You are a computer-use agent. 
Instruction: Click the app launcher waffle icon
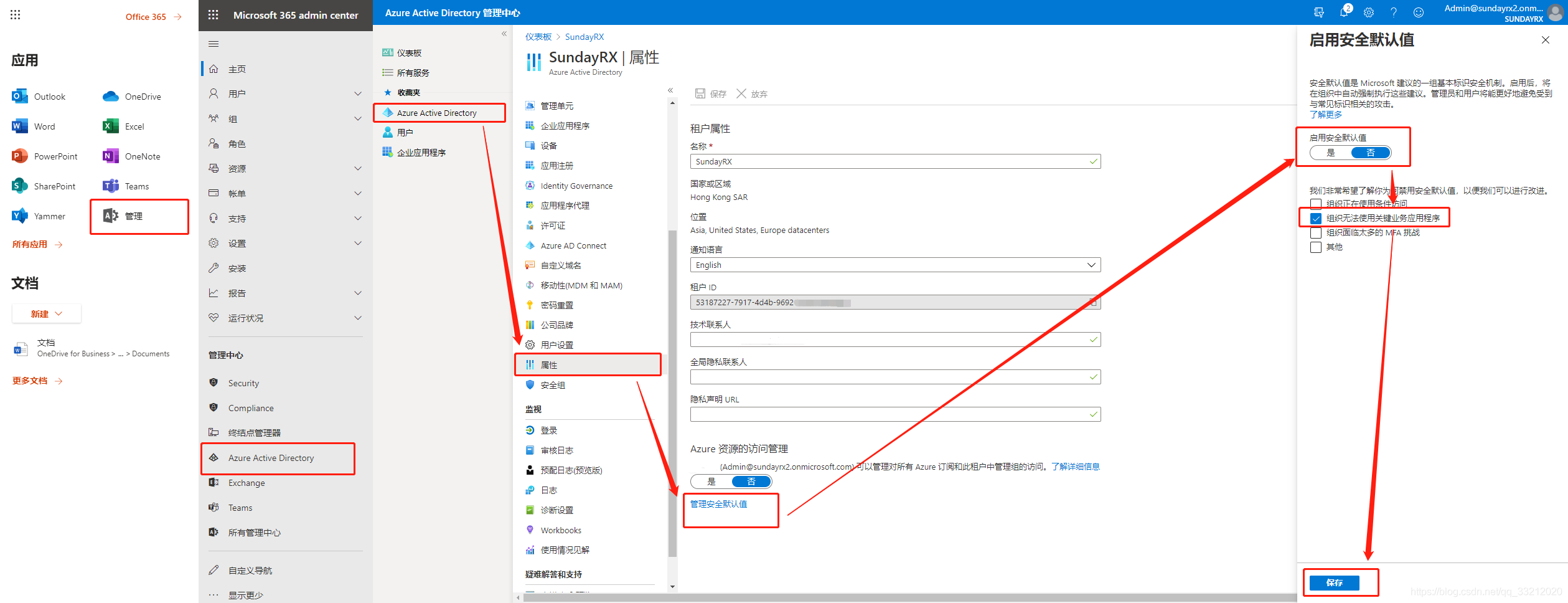point(16,15)
